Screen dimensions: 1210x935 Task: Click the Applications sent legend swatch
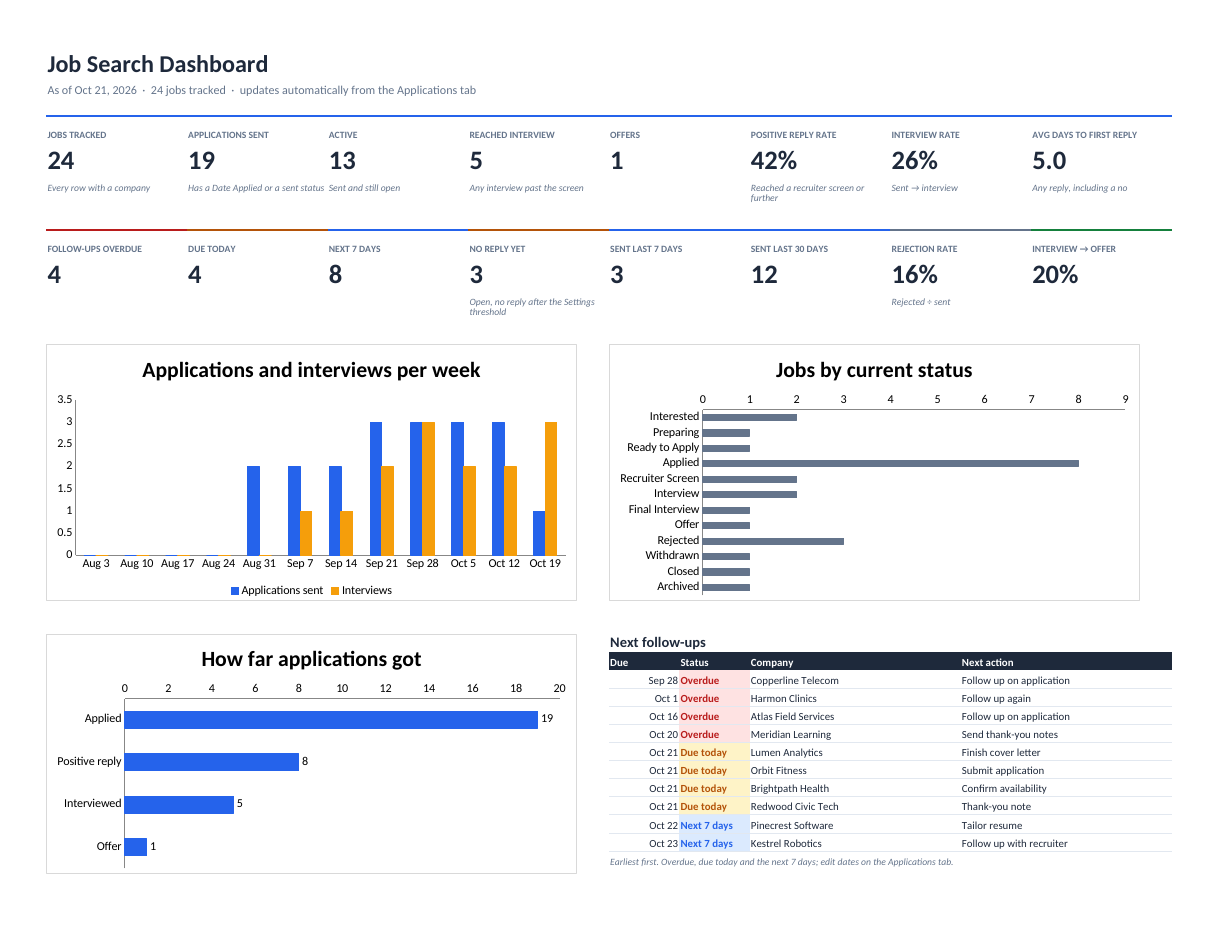click(x=235, y=591)
